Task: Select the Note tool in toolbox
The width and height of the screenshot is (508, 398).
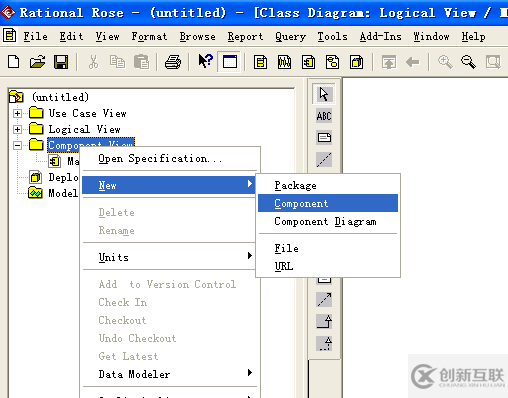Action: 324,137
